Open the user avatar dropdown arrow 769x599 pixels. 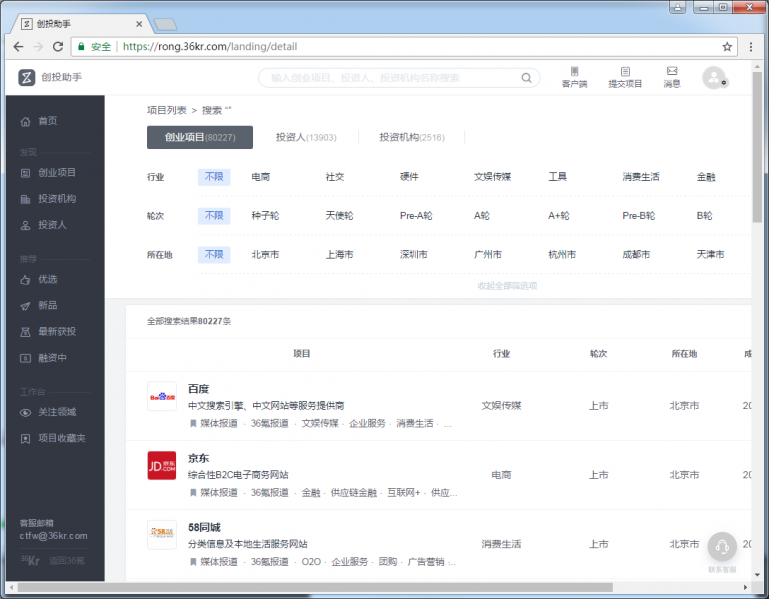[x=724, y=83]
